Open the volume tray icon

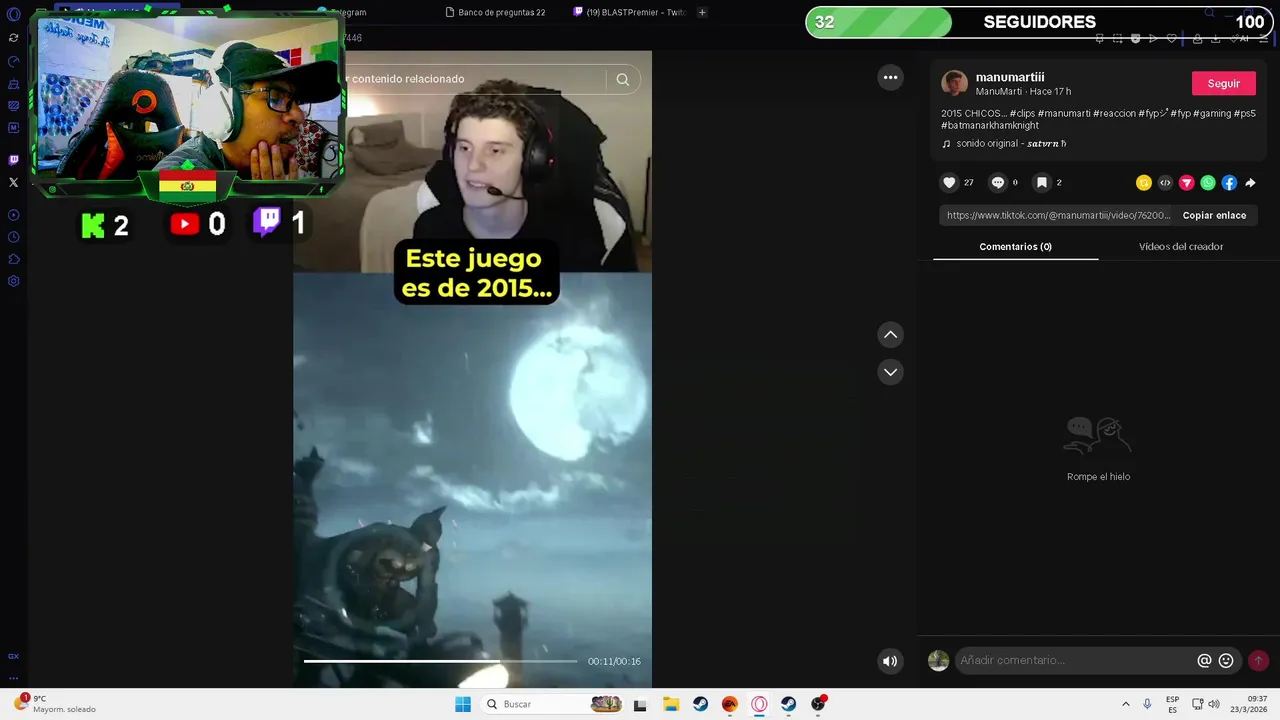pos(1214,704)
